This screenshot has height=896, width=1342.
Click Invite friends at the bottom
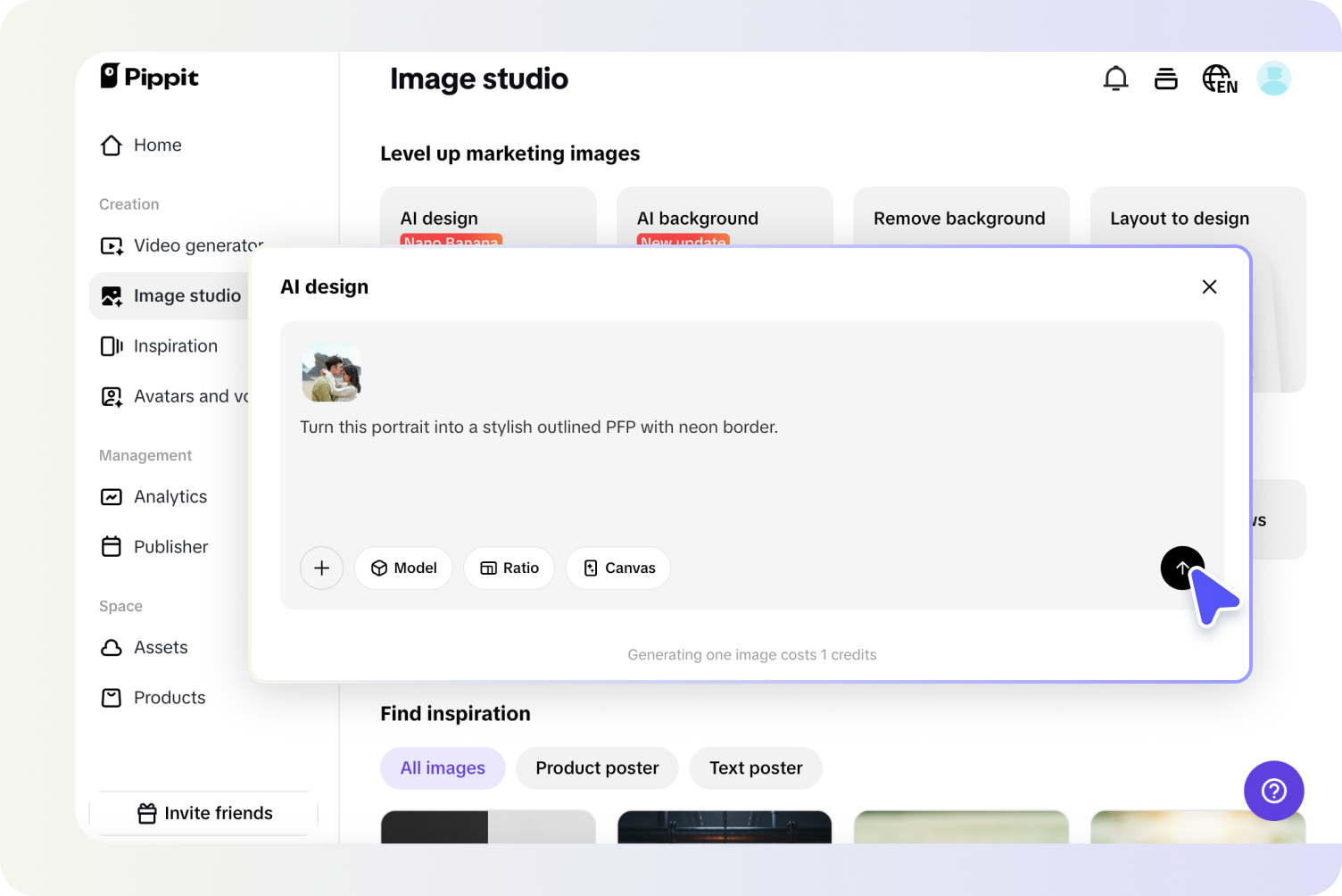pyautogui.click(x=203, y=813)
